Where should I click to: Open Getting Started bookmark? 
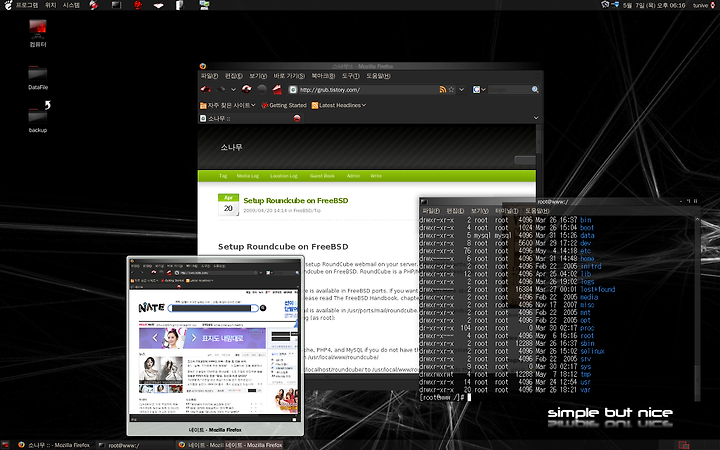(284, 105)
